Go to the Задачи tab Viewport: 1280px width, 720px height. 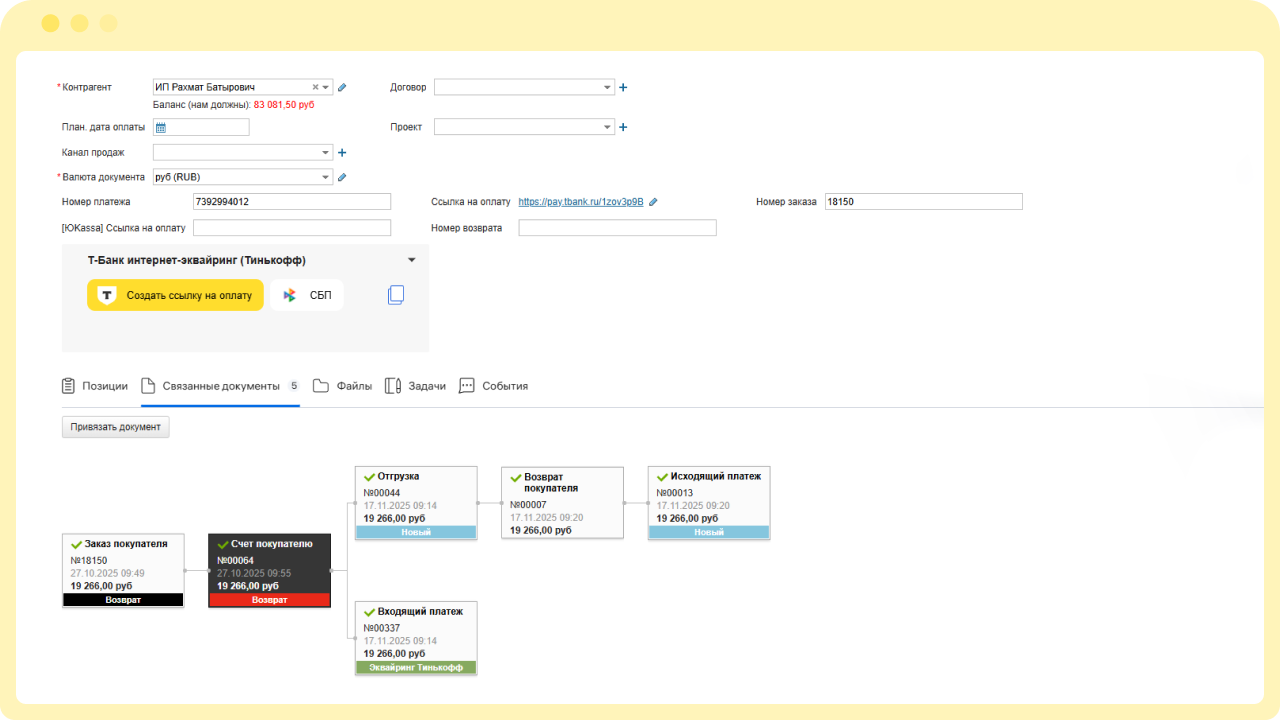[415, 386]
